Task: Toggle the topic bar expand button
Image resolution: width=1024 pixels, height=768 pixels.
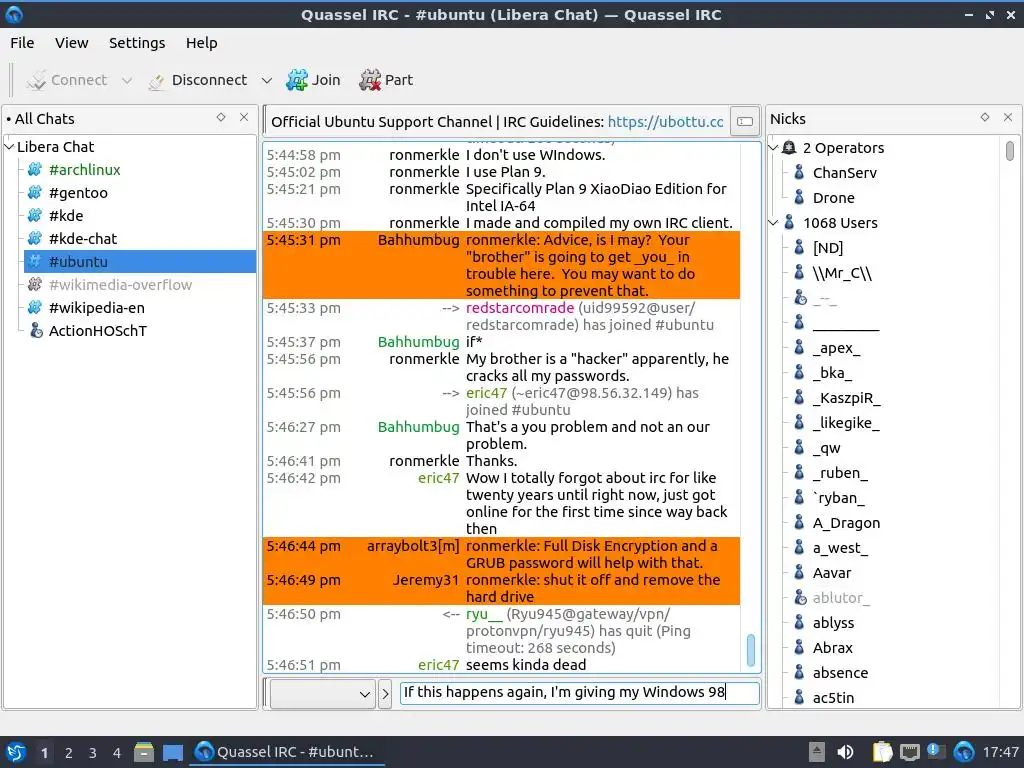Action: point(745,121)
